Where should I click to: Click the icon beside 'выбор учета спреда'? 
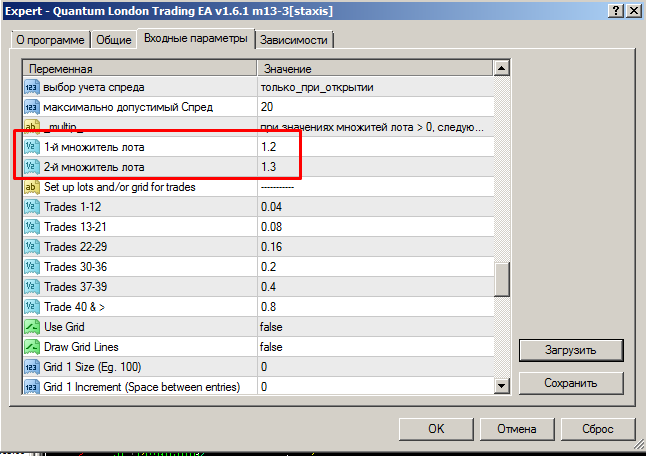click(x=32, y=87)
